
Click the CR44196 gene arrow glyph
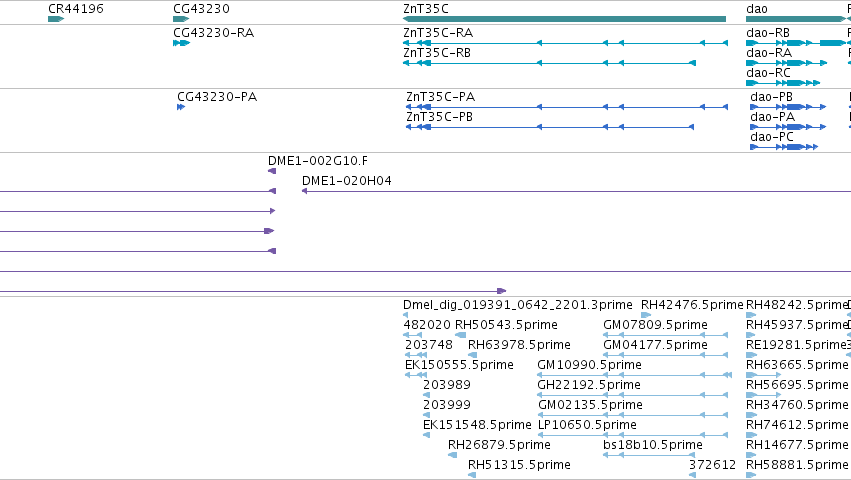(x=56, y=19)
